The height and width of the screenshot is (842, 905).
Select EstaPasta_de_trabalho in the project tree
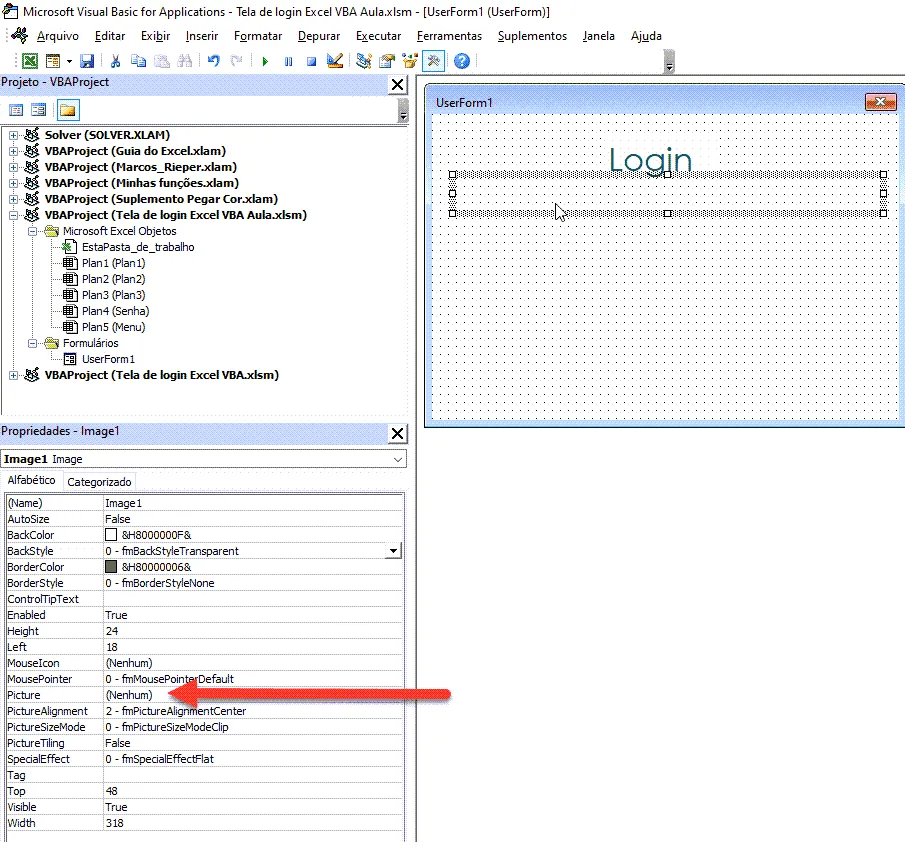[138, 247]
